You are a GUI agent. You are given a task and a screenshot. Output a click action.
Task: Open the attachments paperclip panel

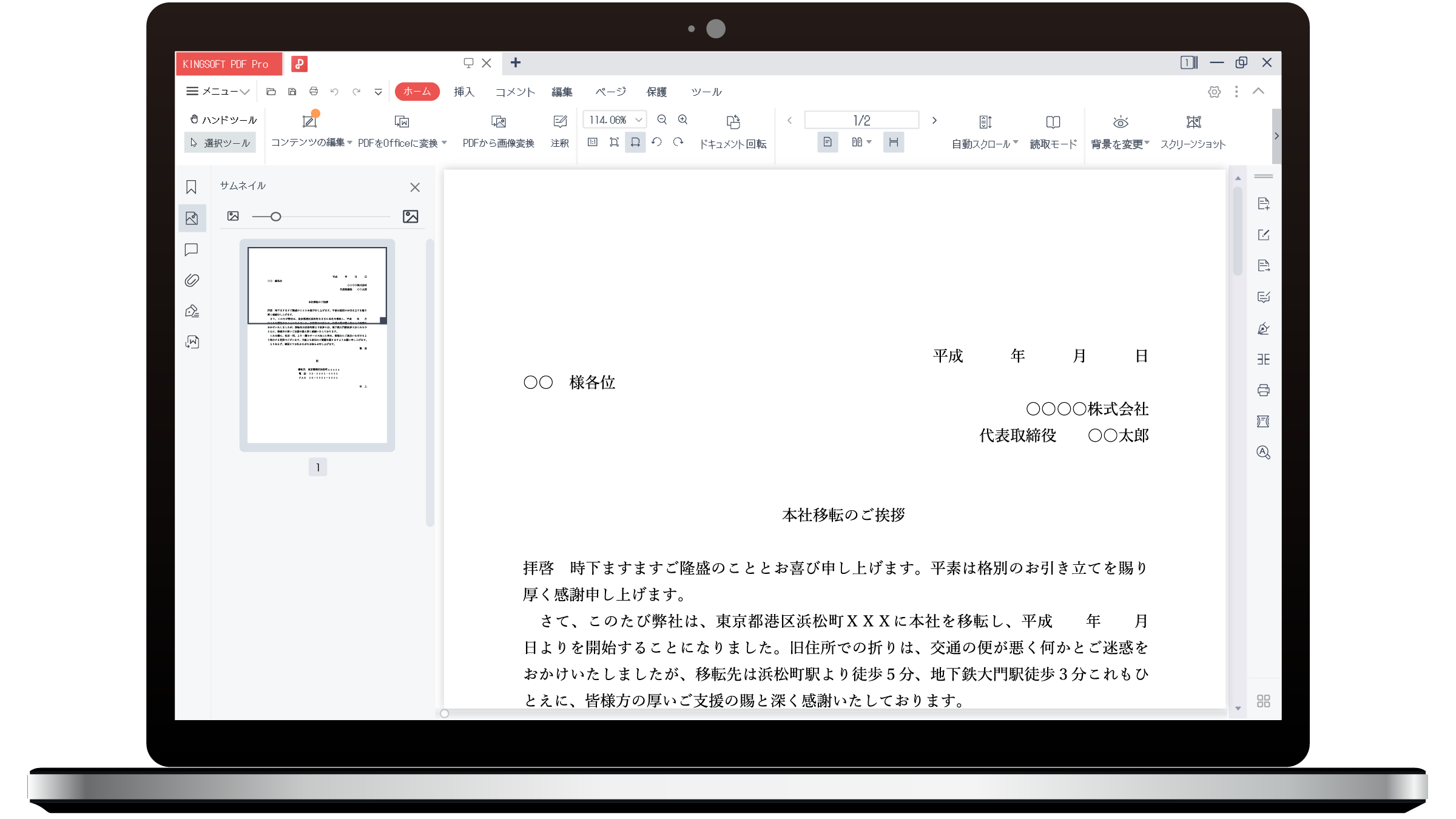192,280
